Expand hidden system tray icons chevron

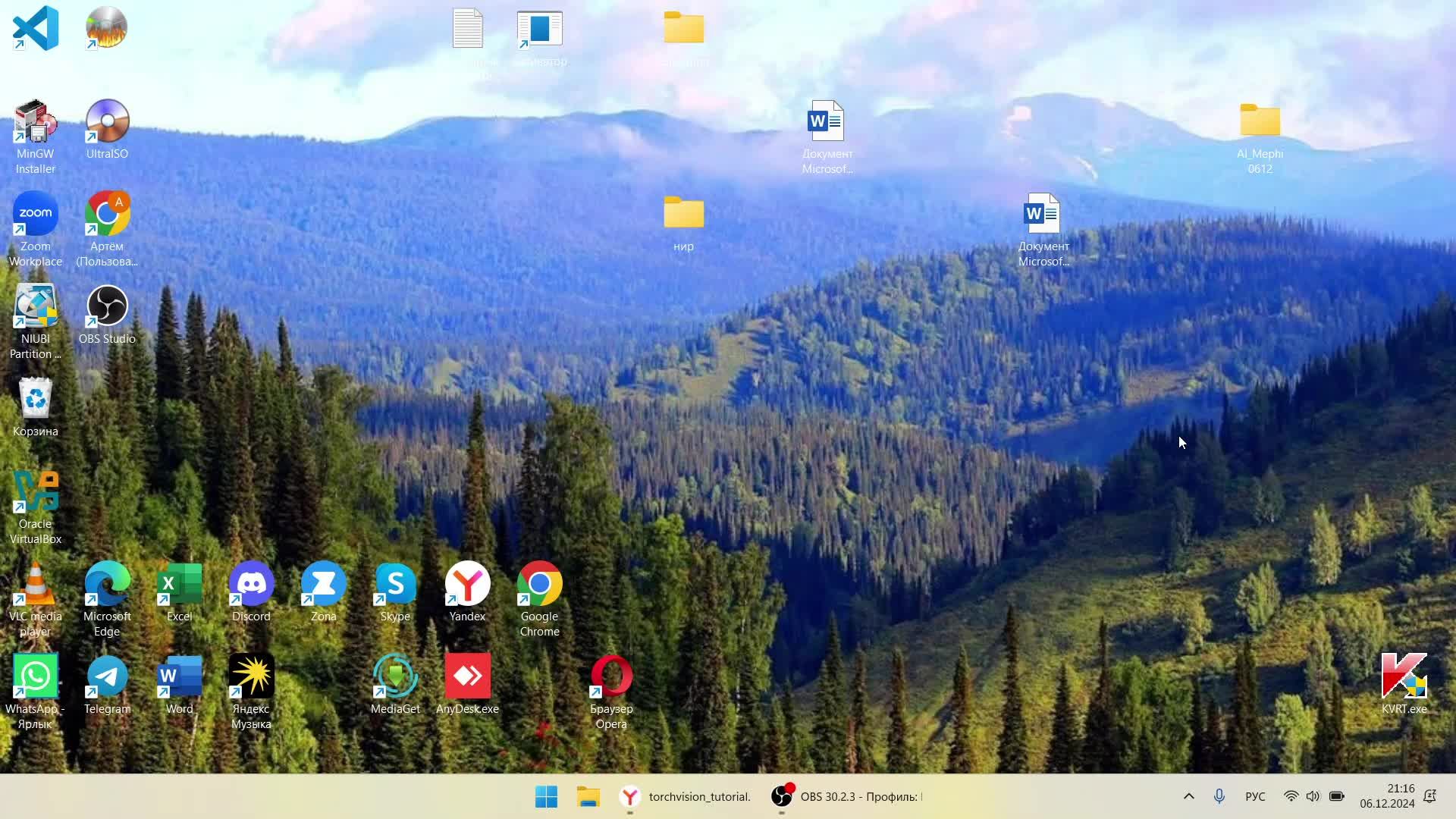(x=1188, y=796)
